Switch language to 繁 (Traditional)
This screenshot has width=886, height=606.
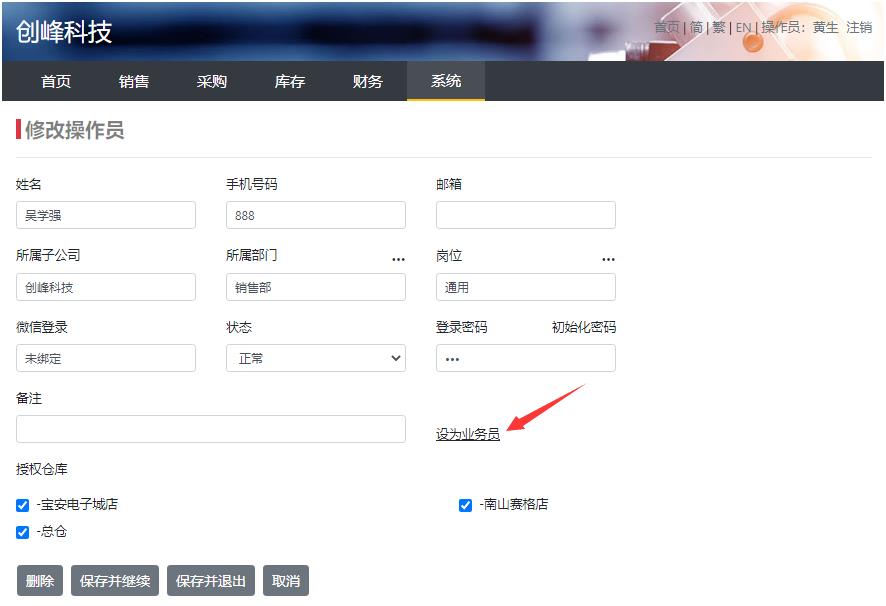(x=719, y=27)
